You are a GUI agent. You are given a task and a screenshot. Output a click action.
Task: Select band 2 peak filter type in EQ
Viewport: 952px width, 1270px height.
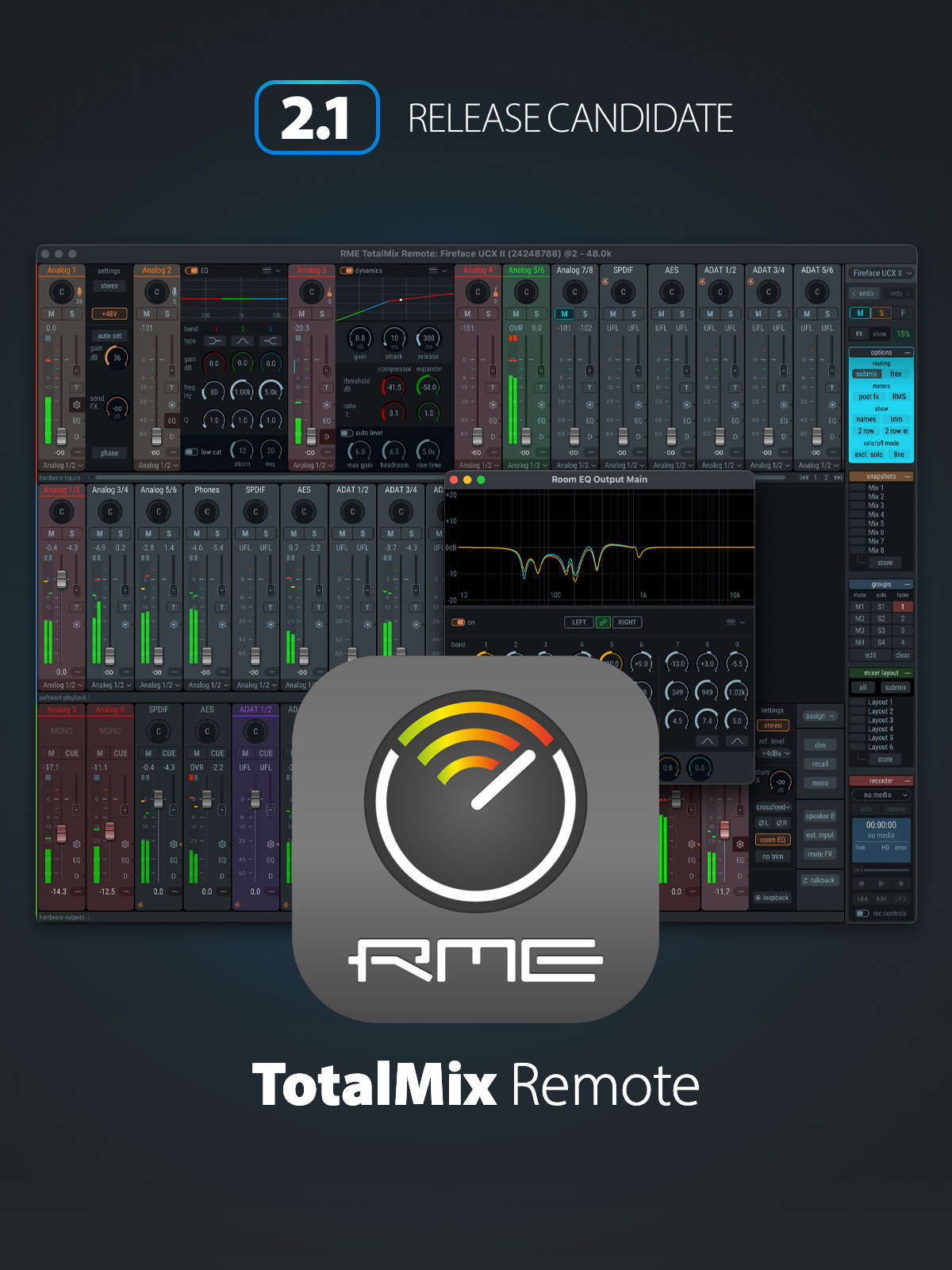tap(243, 341)
